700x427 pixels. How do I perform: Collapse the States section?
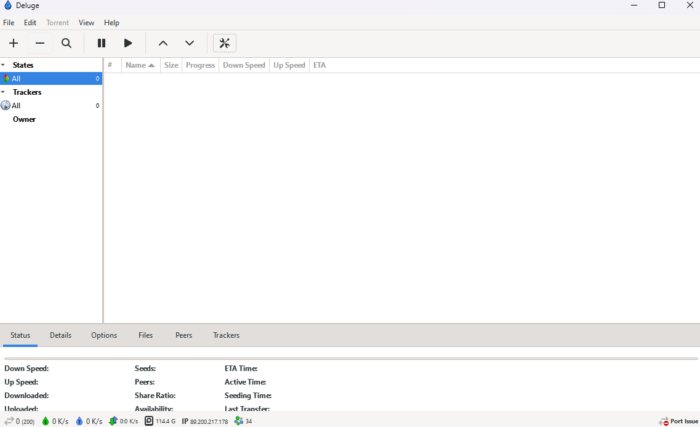click(x=3, y=65)
